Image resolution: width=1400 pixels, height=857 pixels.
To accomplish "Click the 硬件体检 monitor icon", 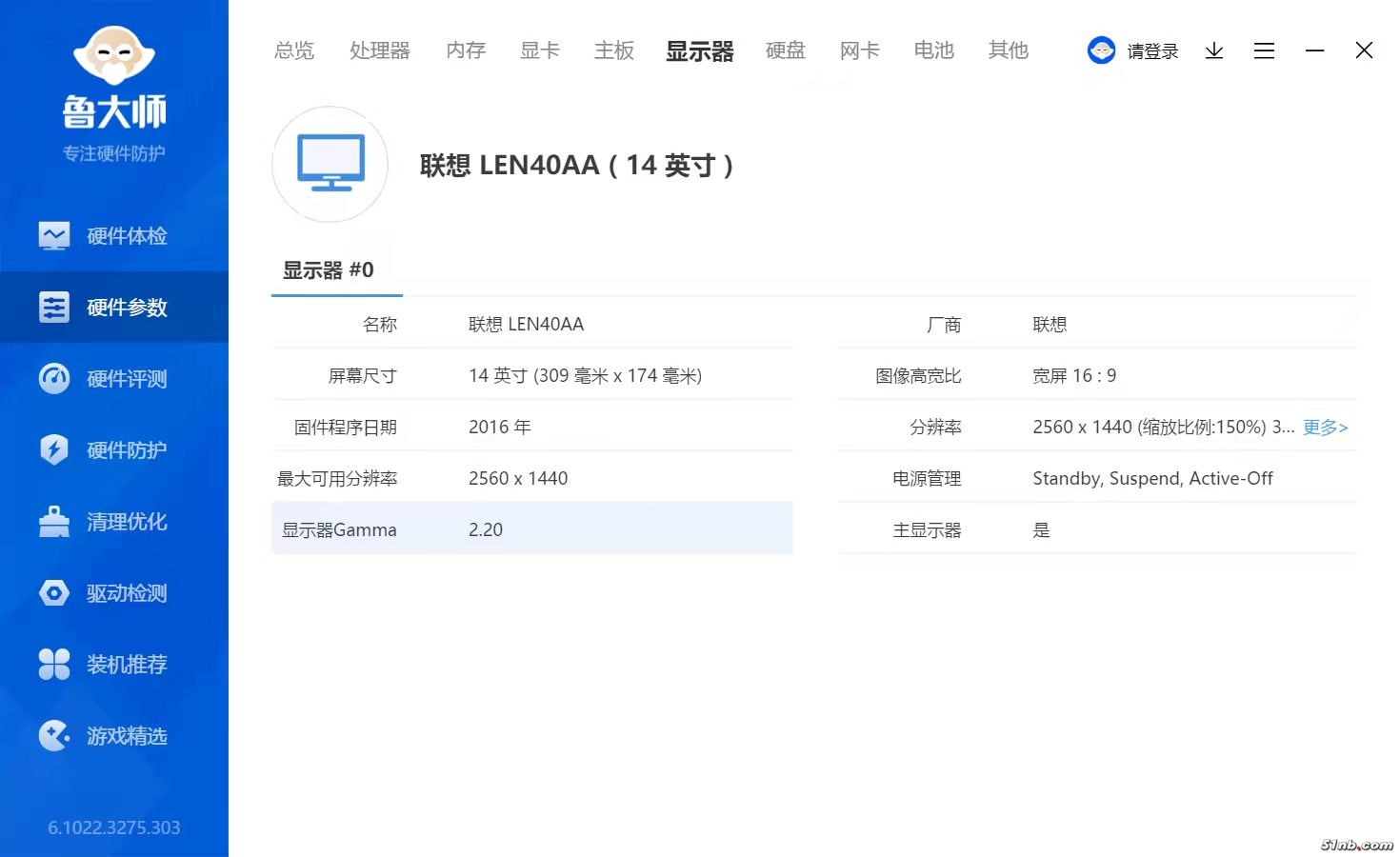I will tap(54, 235).
